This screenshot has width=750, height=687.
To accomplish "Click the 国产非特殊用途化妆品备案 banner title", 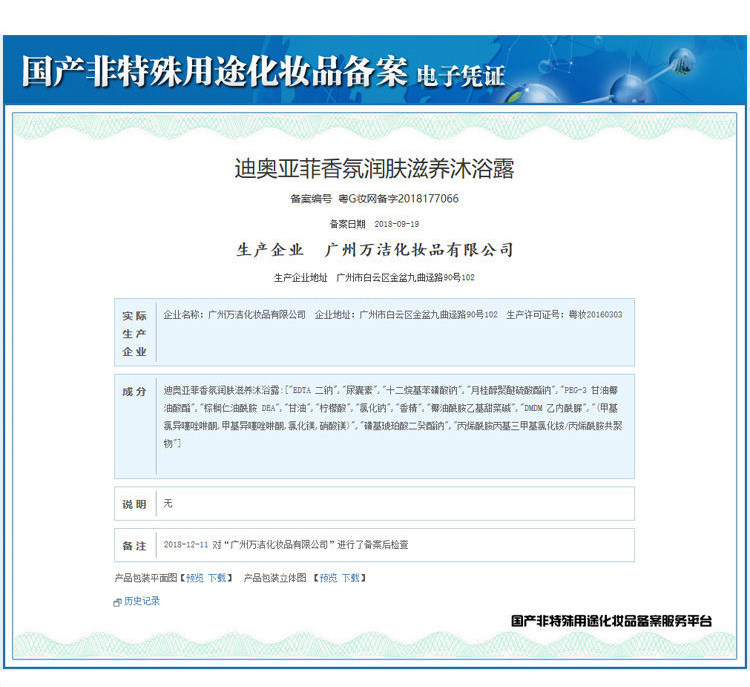I will pyautogui.click(x=215, y=71).
